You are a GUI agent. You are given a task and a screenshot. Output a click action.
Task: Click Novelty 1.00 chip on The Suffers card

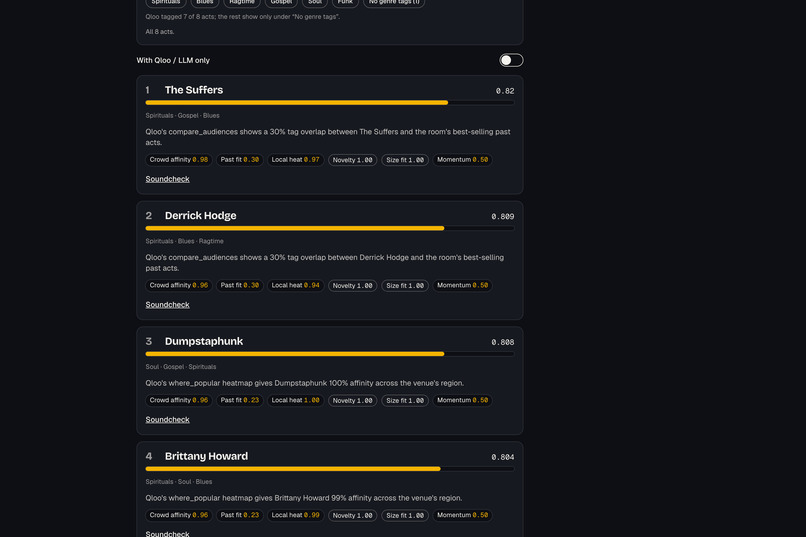[353, 160]
